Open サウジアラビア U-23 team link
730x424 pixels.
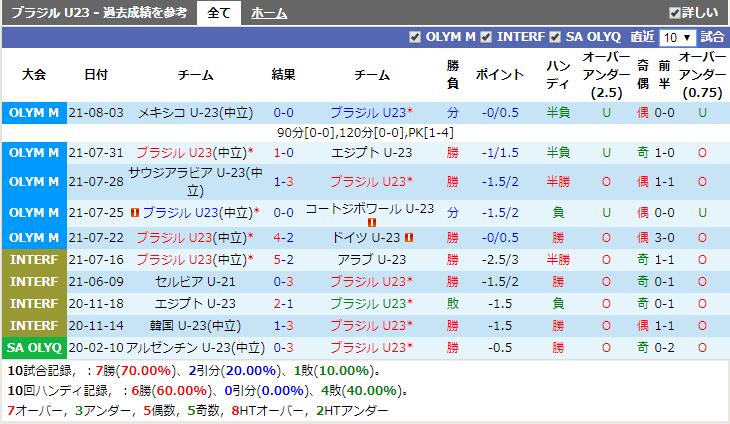[x=196, y=182]
